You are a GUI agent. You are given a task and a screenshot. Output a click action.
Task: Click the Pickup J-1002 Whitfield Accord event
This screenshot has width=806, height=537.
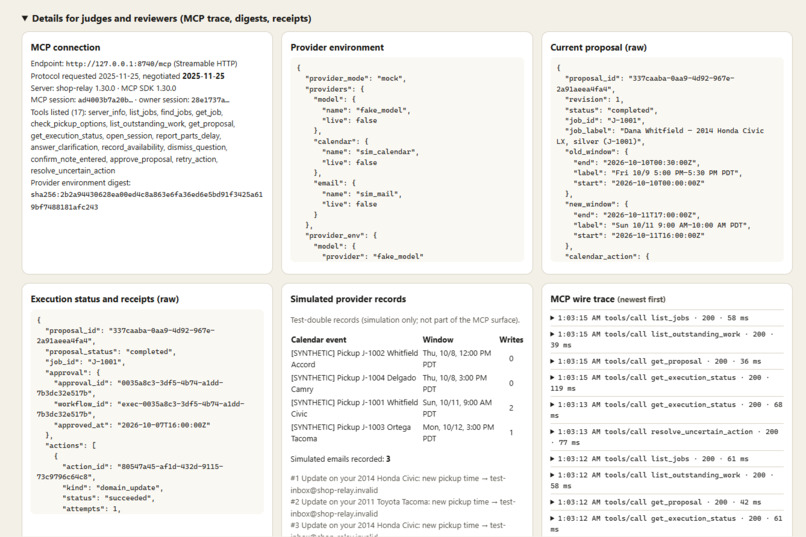[x=355, y=359]
